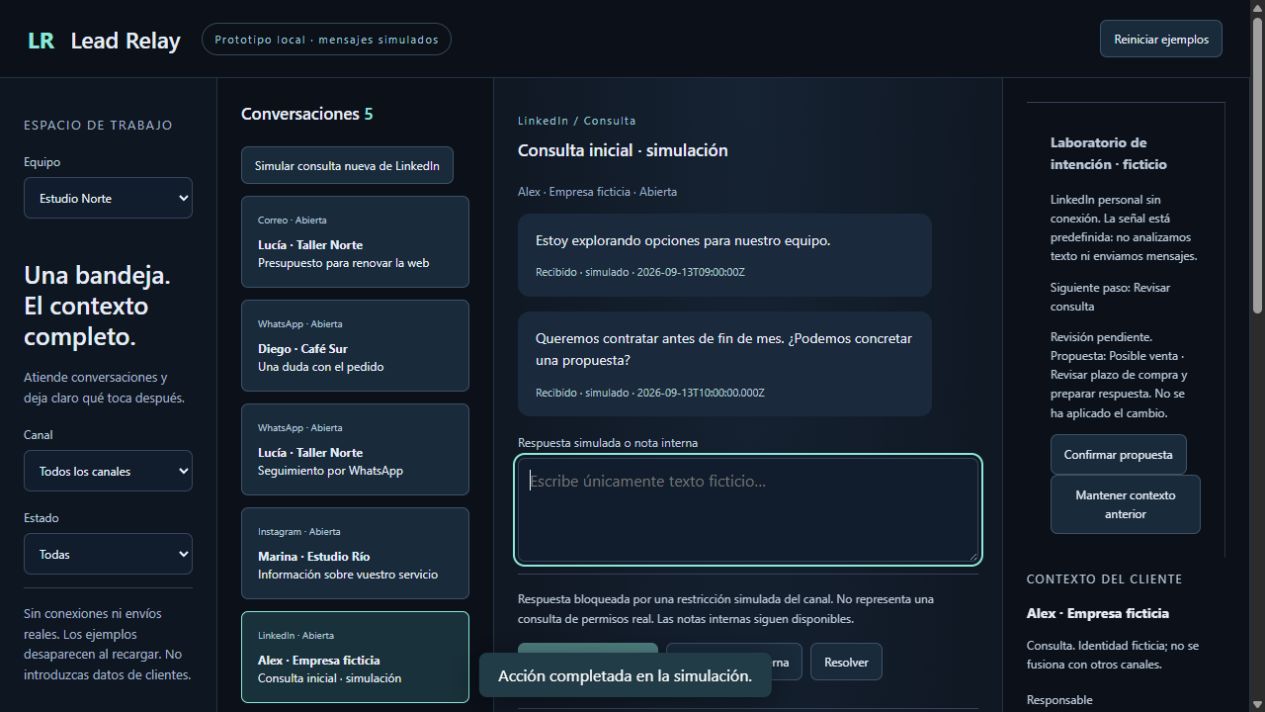The image size is (1265, 712).
Task: Open the Seguimiento por WhatsApp conversation
Action: (x=355, y=451)
